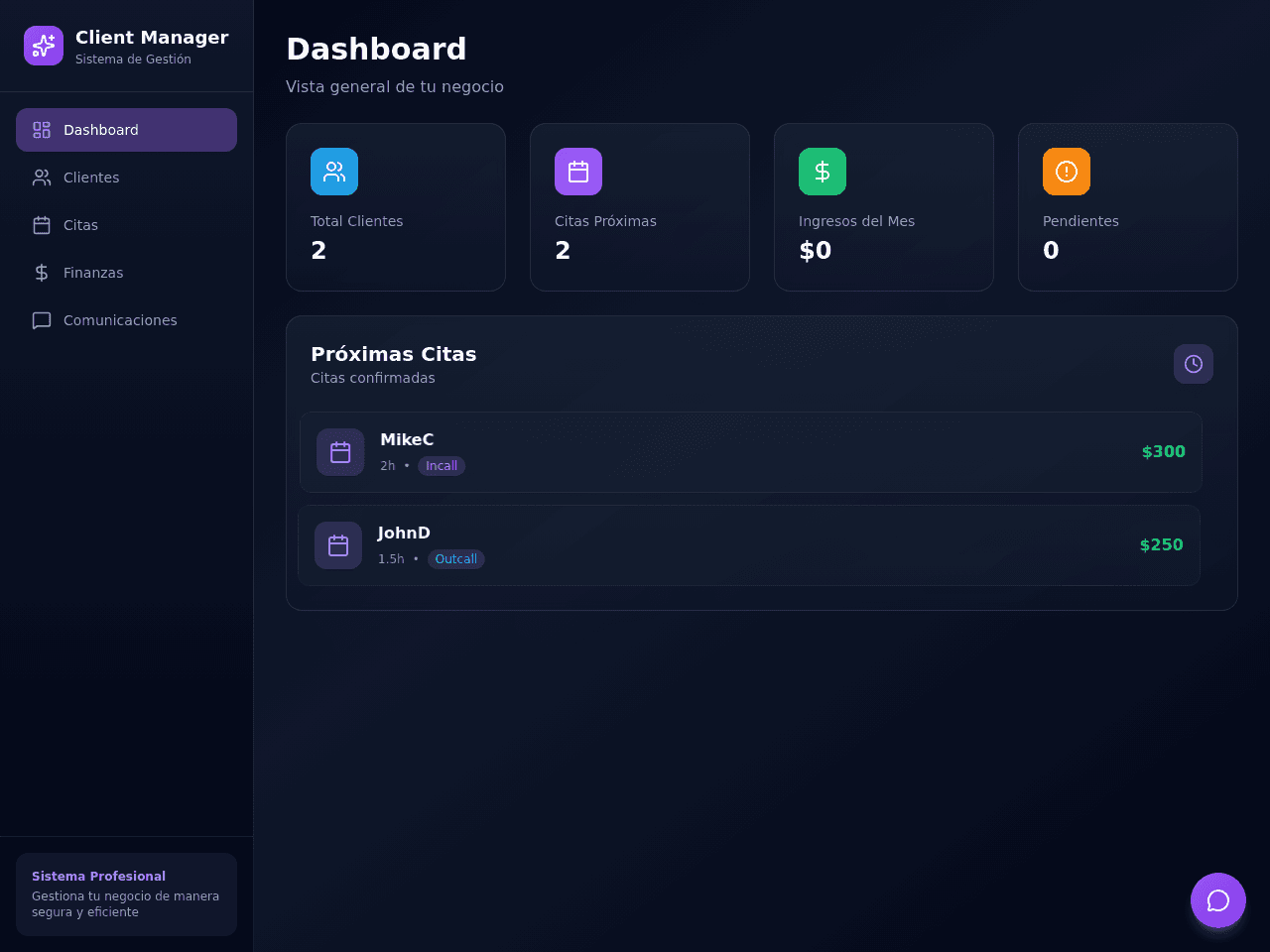
Task: Navigate to Finanzas
Action: point(126,273)
